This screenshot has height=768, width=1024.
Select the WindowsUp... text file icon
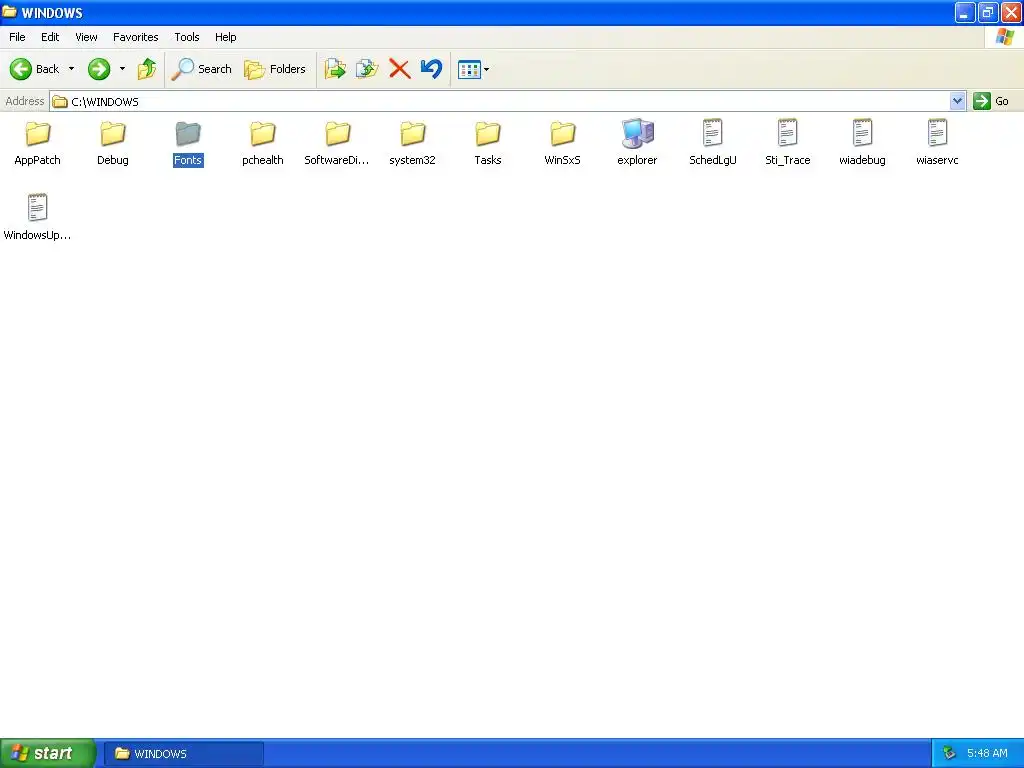[x=38, y=208]
